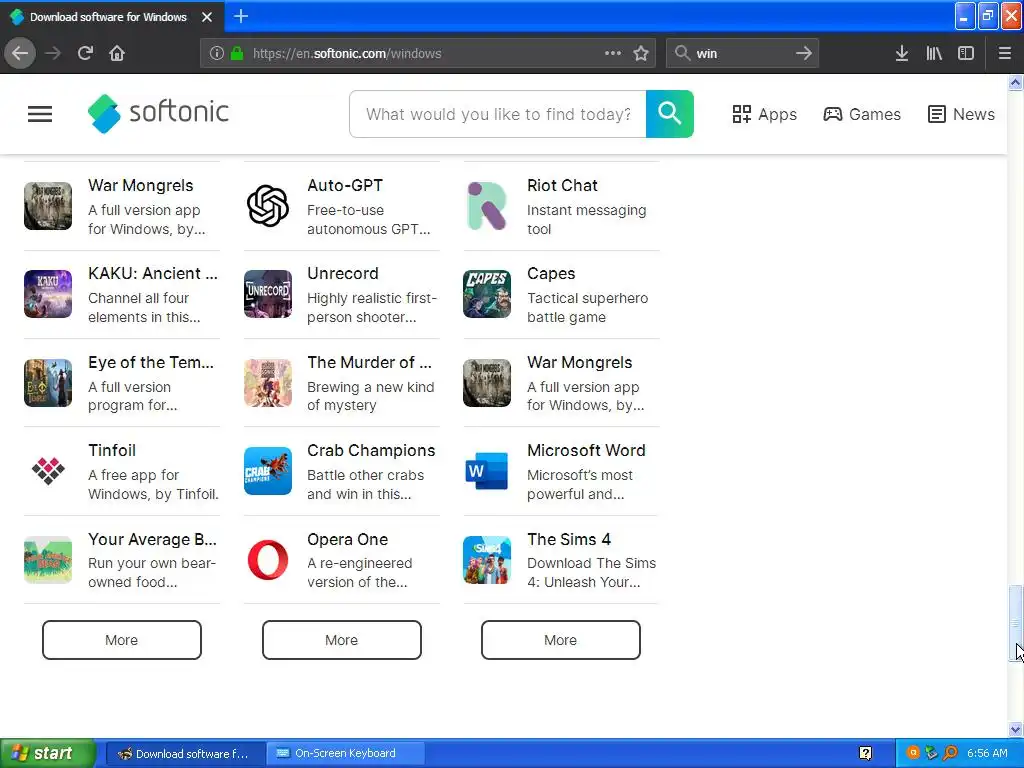This screenshot has width=1024, height=768.
Task: Open the Opera One title link
Action: point(347,539)
